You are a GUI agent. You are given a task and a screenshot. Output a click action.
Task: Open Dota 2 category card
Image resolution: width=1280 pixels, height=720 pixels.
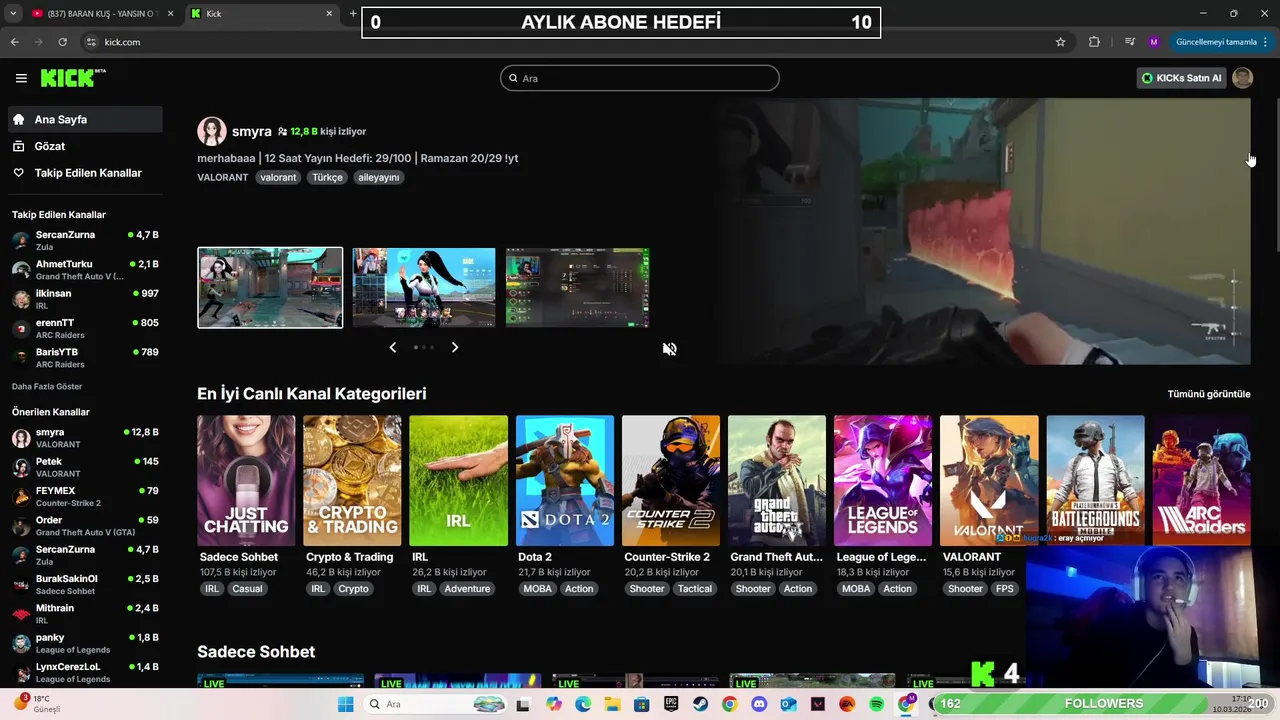tap(564, 481)
